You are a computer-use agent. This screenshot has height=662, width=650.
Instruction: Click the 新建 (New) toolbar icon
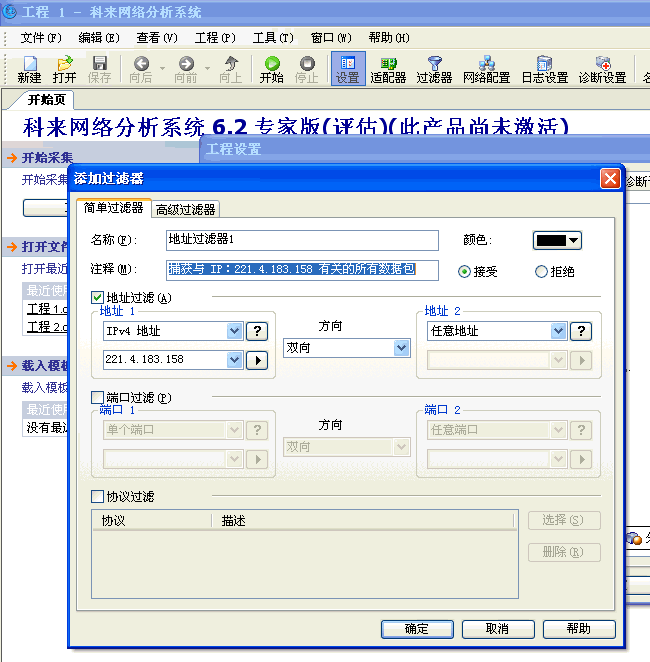(x=30, y=69)
